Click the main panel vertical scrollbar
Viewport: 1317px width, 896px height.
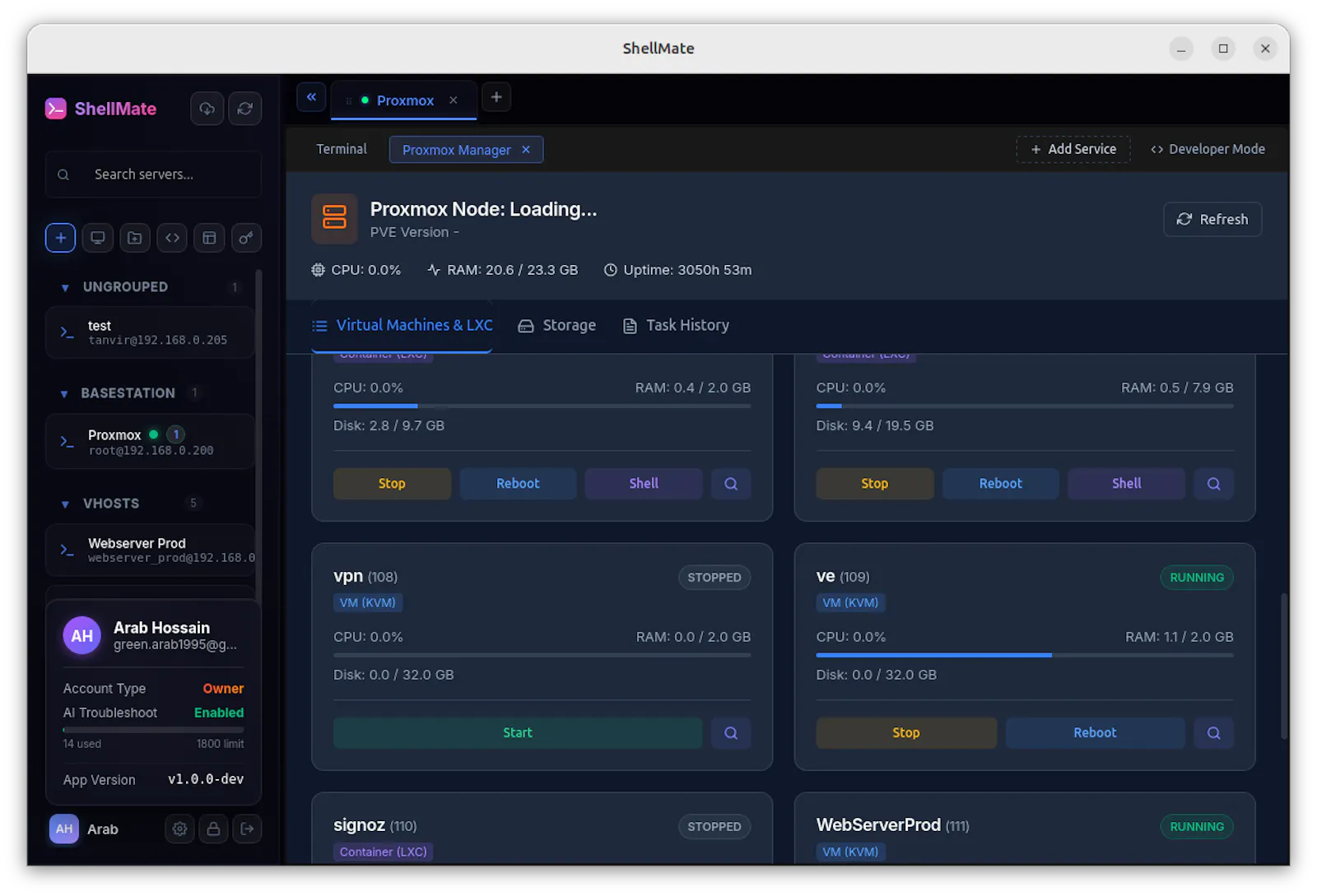1284,666
